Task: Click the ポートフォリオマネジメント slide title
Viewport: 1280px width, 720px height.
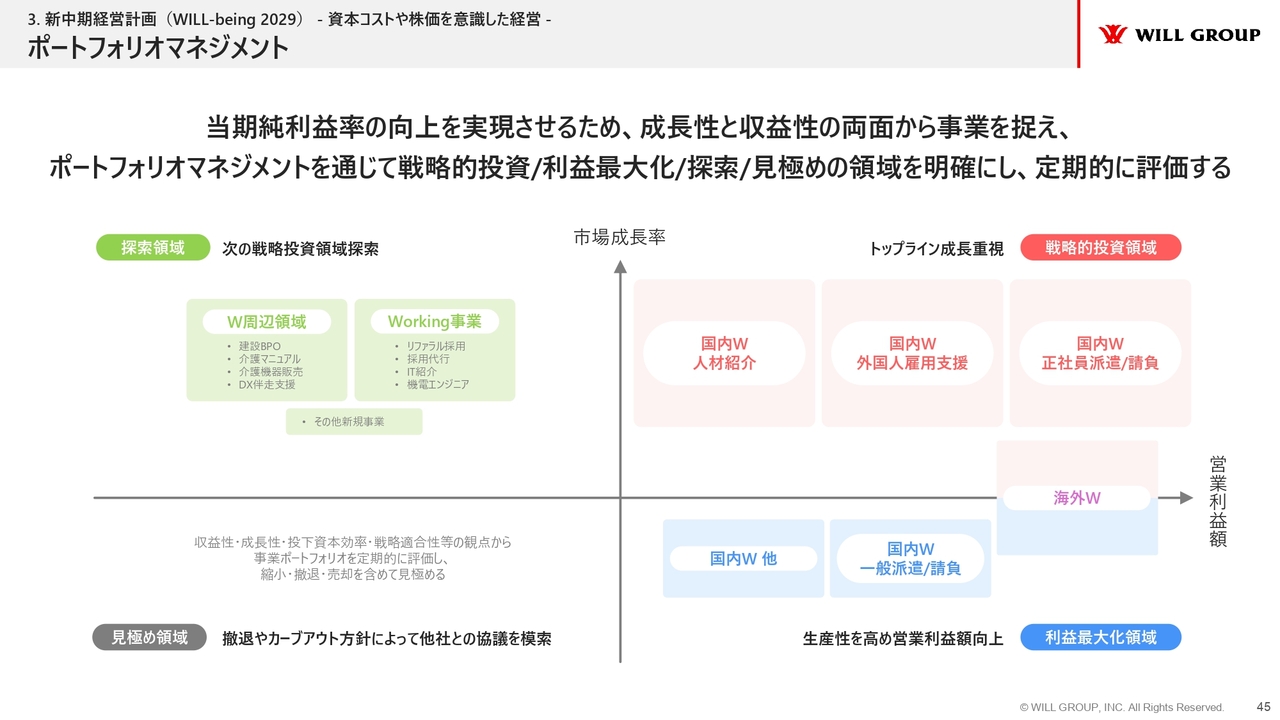Action: [x=158, y=47]
